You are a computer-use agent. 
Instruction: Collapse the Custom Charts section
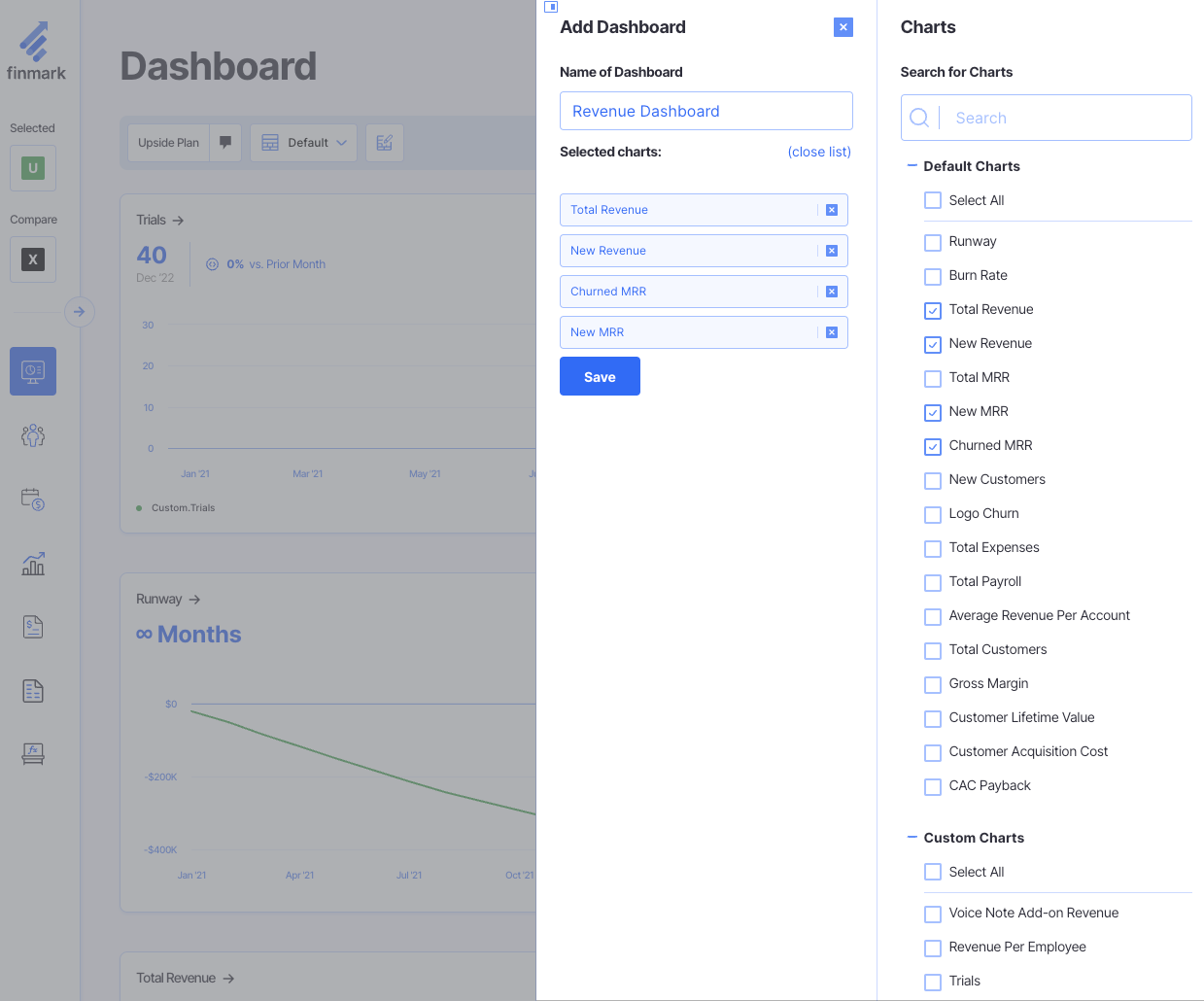tap(911, 836)
